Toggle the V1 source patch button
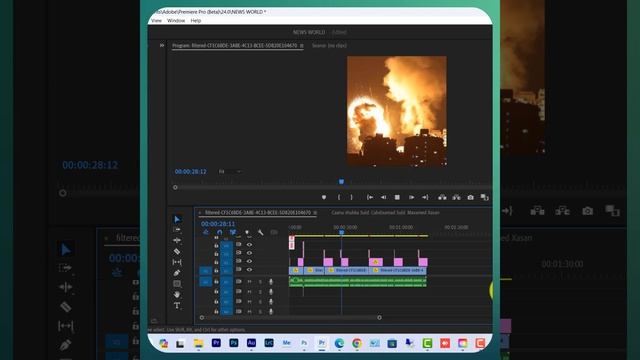Image resolution: width=640 pixels, height=360 pixels. [205, 271]
